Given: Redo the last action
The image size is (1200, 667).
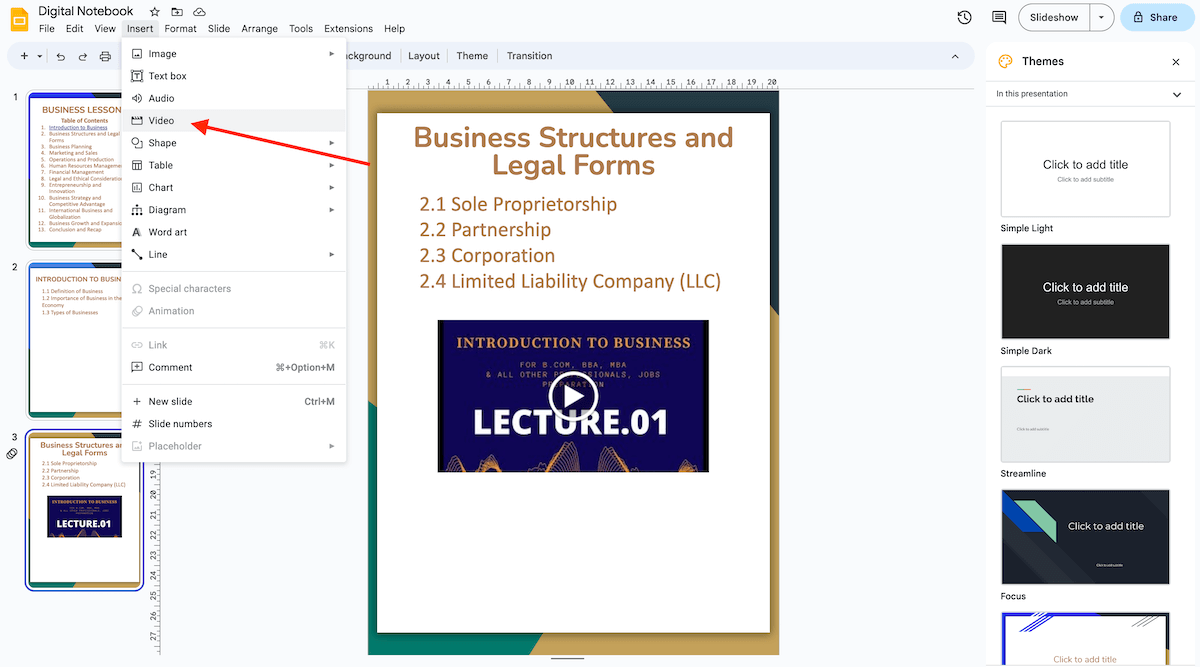Looking at the screenshot, I should coord(83,56).
